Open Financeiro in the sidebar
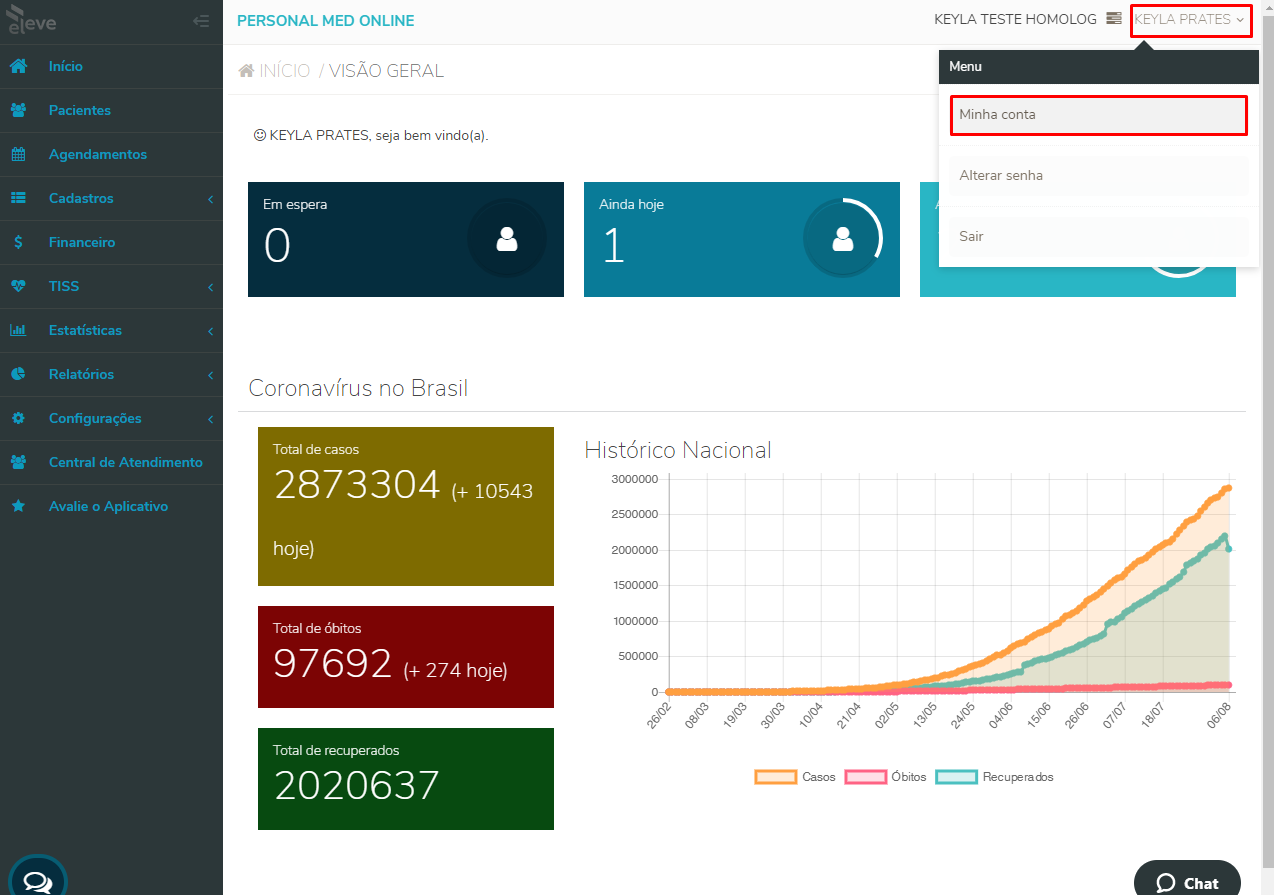Viewport: 1274px width, 895px height. [111, 242]
